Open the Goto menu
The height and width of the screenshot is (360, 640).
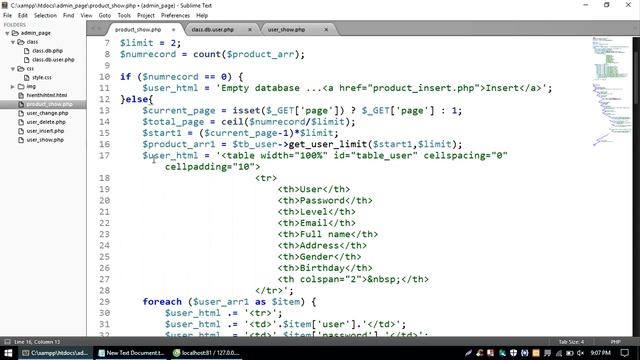click(105, 16)
